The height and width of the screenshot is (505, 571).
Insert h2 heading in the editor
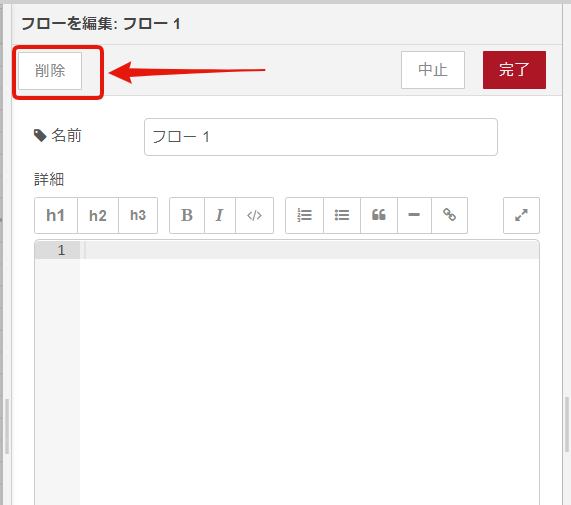point(98,215)
